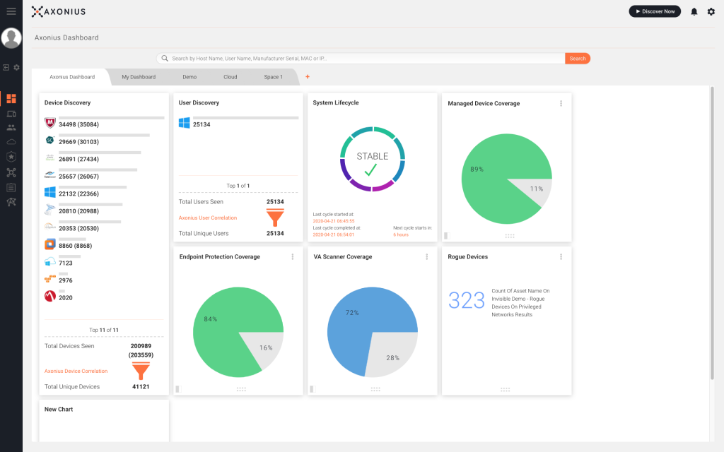Click the adapter icon beside 26891
The height and width of the screenshot is (452, 724).
click(x=50, y=157)
